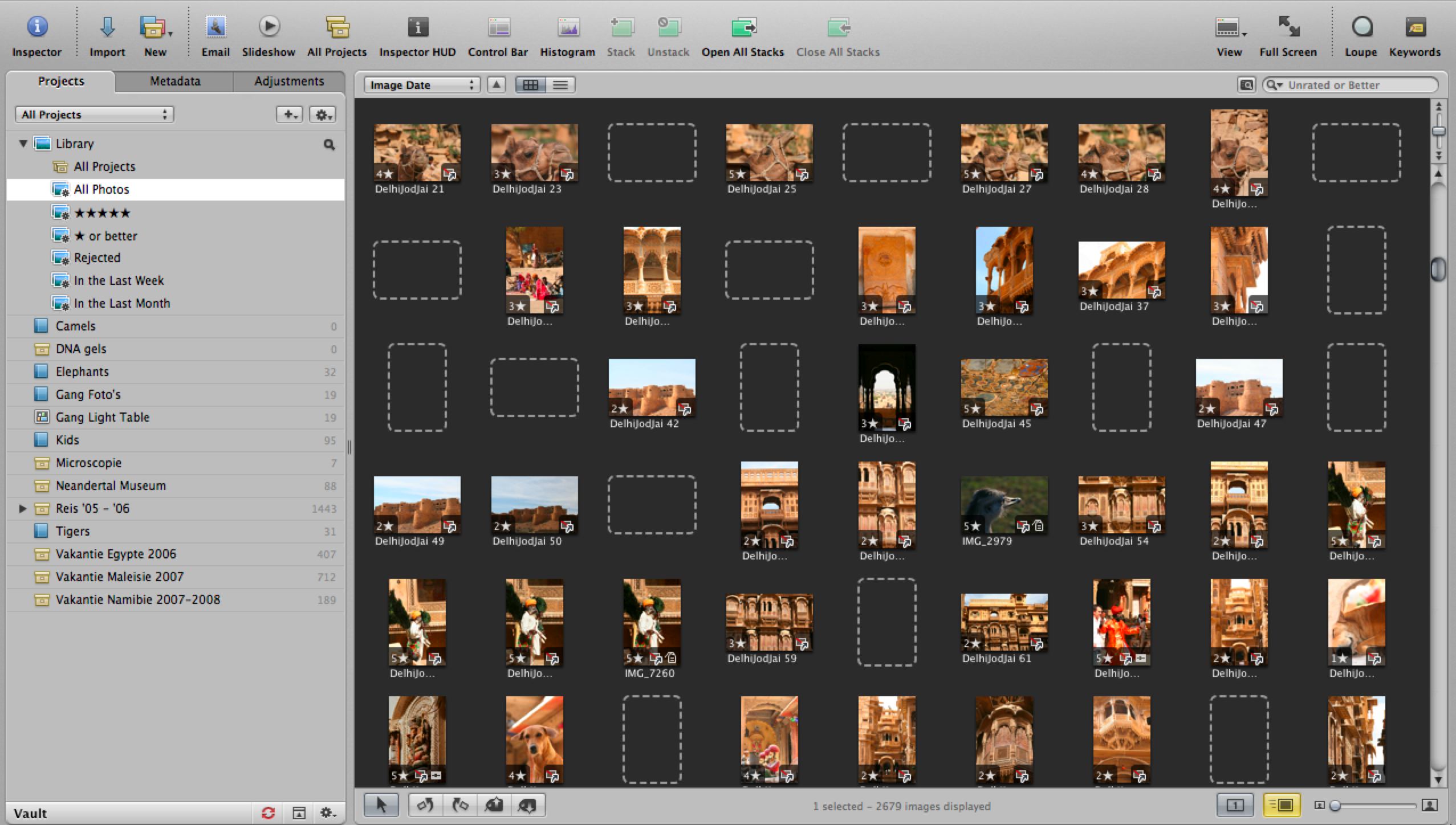Open the Inspector panel icon
Viewport: 1456px width, 825px height.
click(37, 27)
